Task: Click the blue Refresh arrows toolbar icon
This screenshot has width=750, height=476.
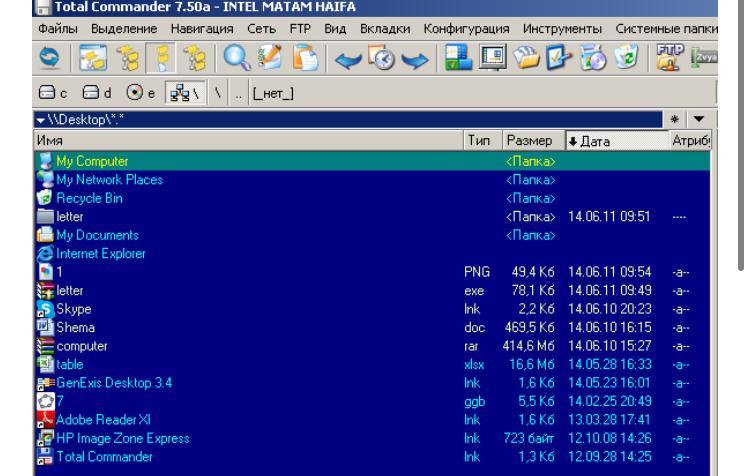Action: (x=50, y=58)
